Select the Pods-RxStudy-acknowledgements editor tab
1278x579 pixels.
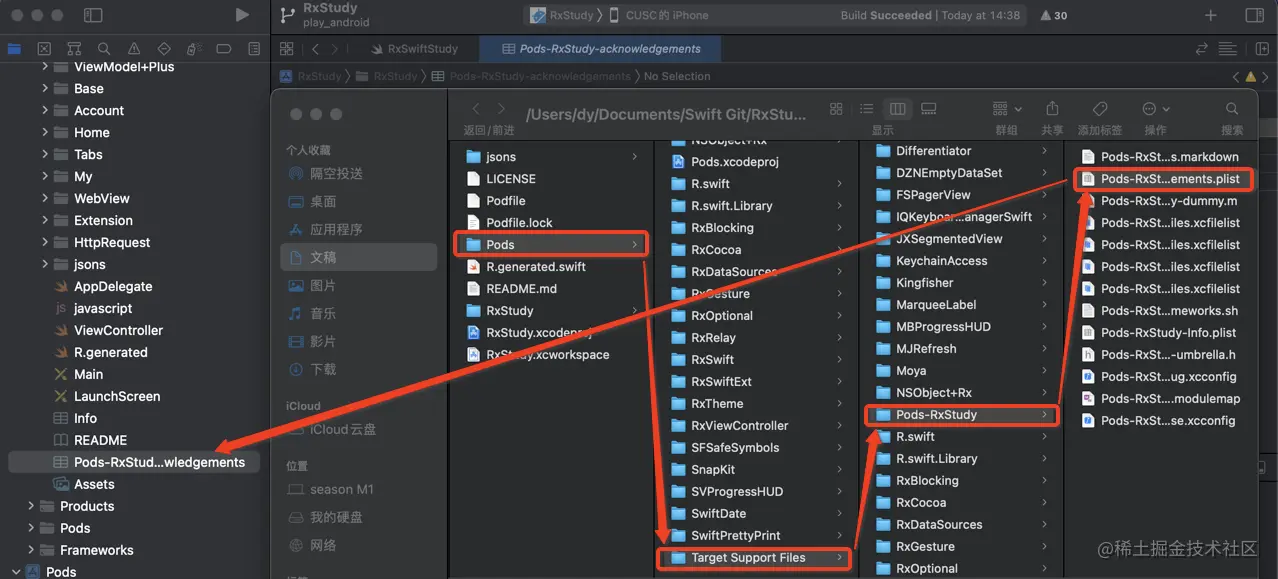pos(601,48)
